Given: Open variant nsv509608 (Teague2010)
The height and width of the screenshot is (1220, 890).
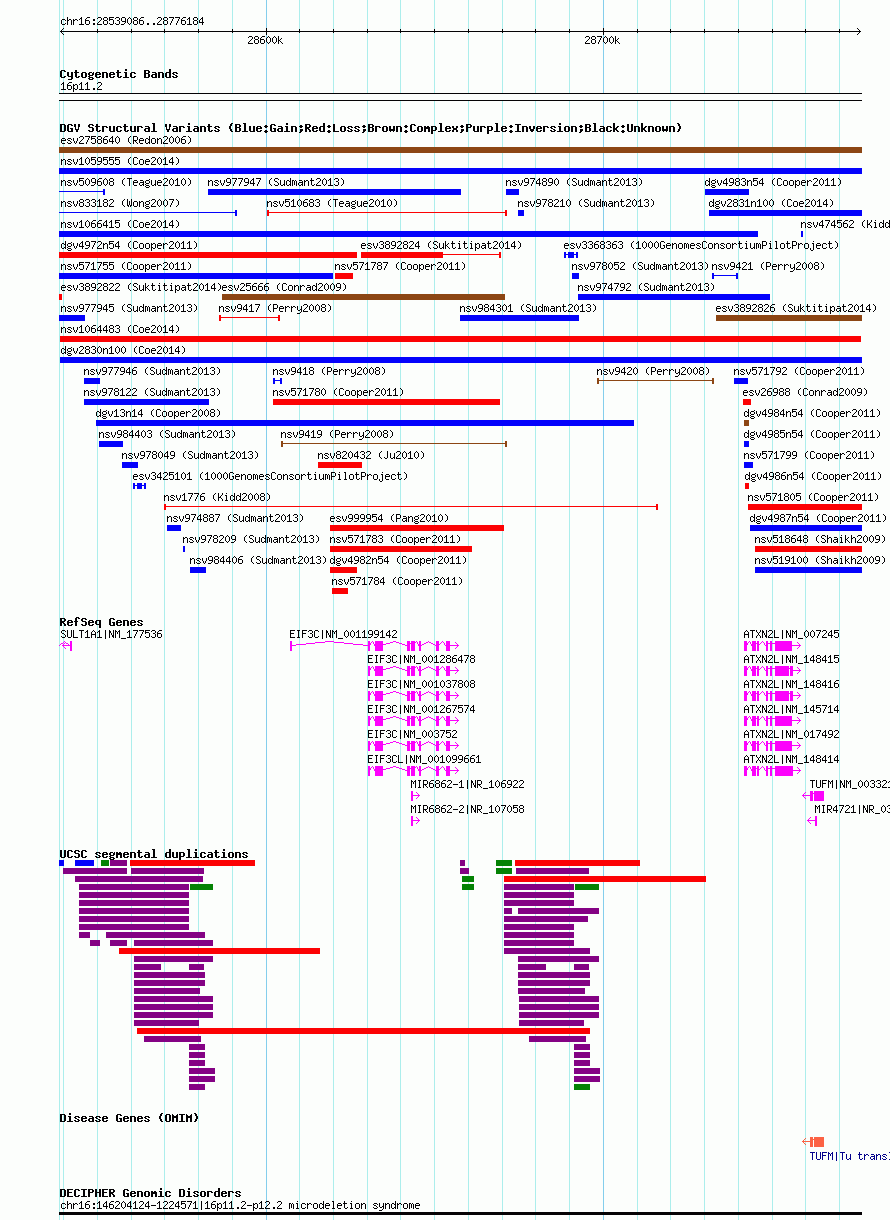Looking at the screenshot, I should point(126,182).
